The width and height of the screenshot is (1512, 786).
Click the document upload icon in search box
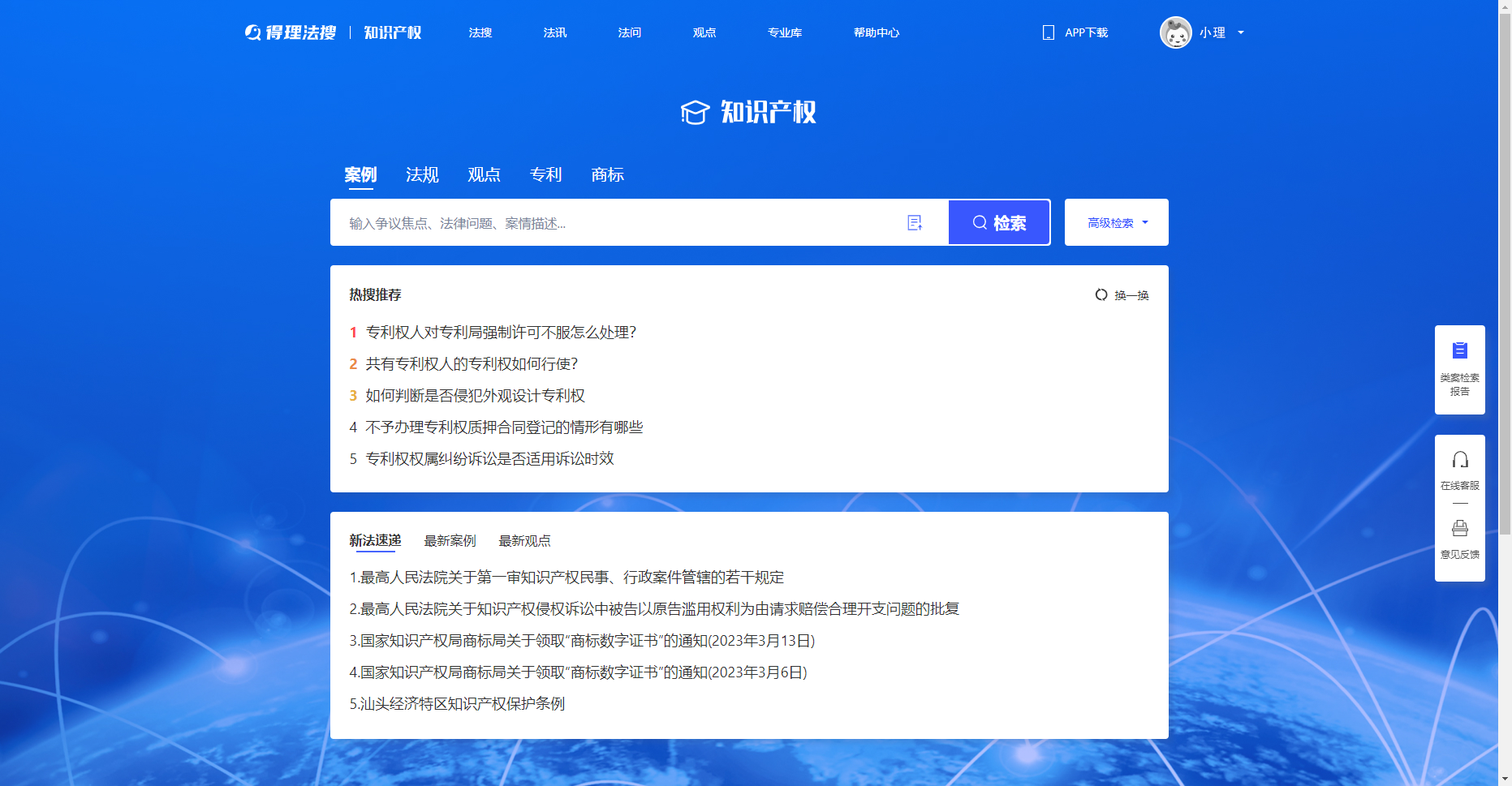[x=915, y=223]
